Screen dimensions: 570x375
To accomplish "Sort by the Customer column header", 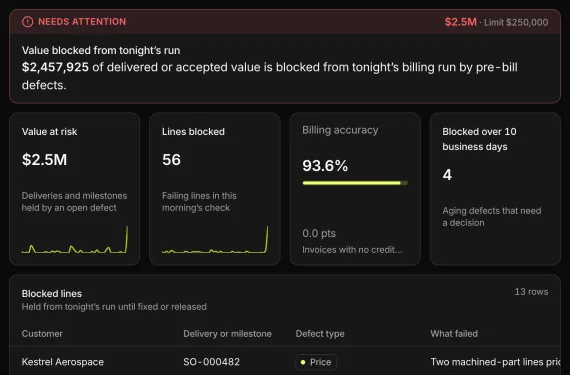I will pos(42,334).
